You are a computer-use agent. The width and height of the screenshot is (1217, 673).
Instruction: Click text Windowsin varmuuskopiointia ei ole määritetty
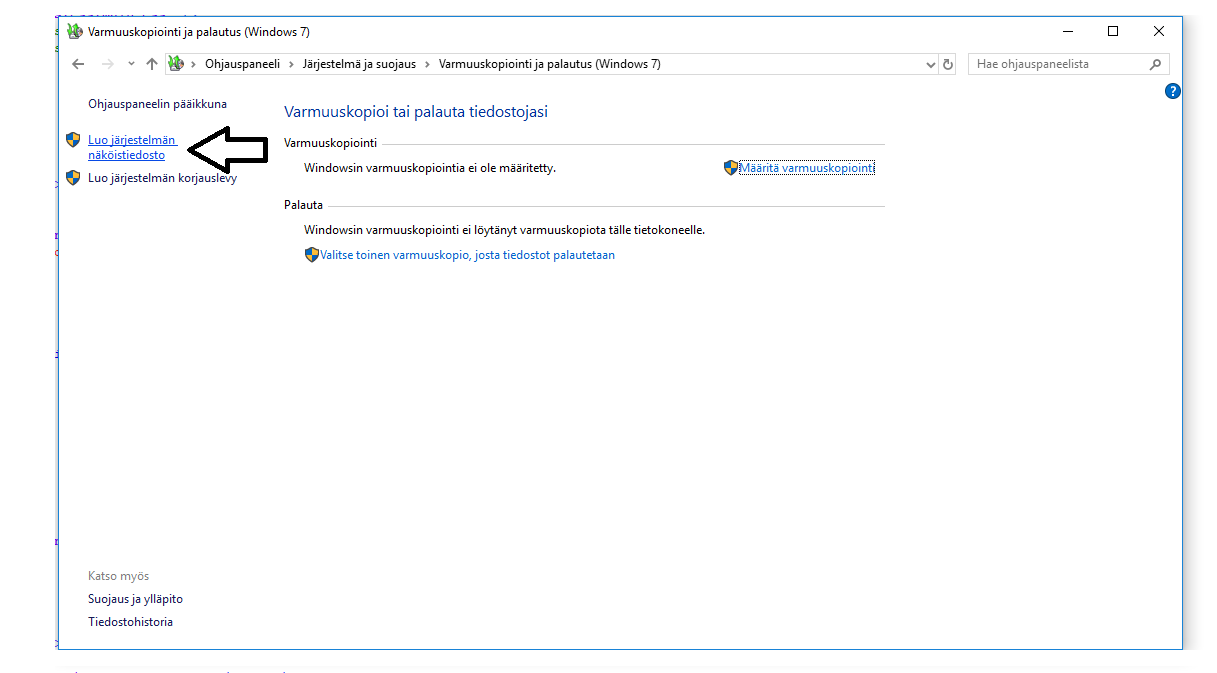coord(430,168)
